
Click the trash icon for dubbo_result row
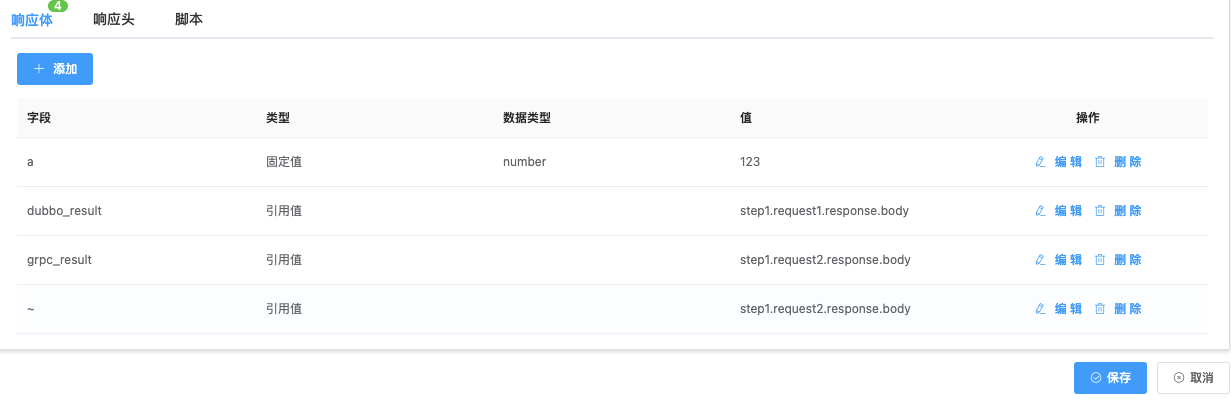pyautogui.click(x=1100, y=211)
